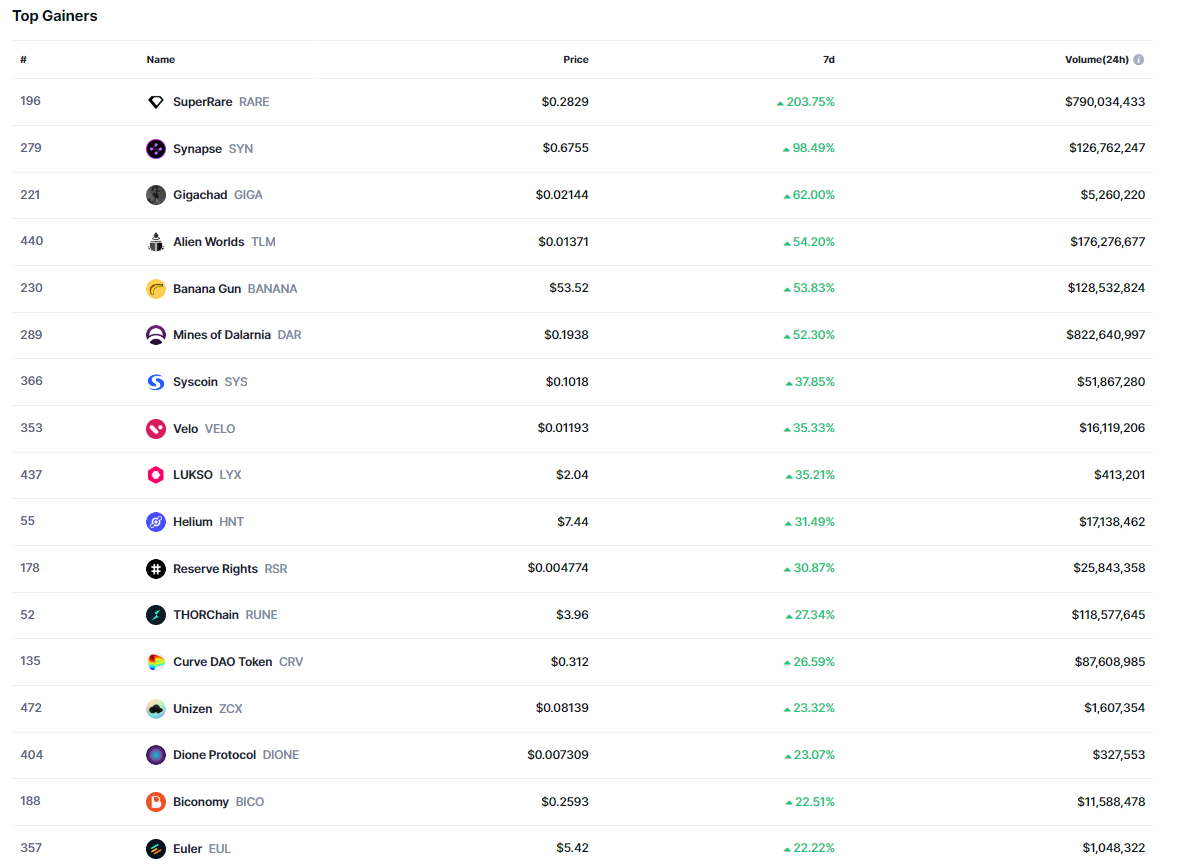
Task: Click the Helium coin logo icon
Action: (x=155, y=522)
